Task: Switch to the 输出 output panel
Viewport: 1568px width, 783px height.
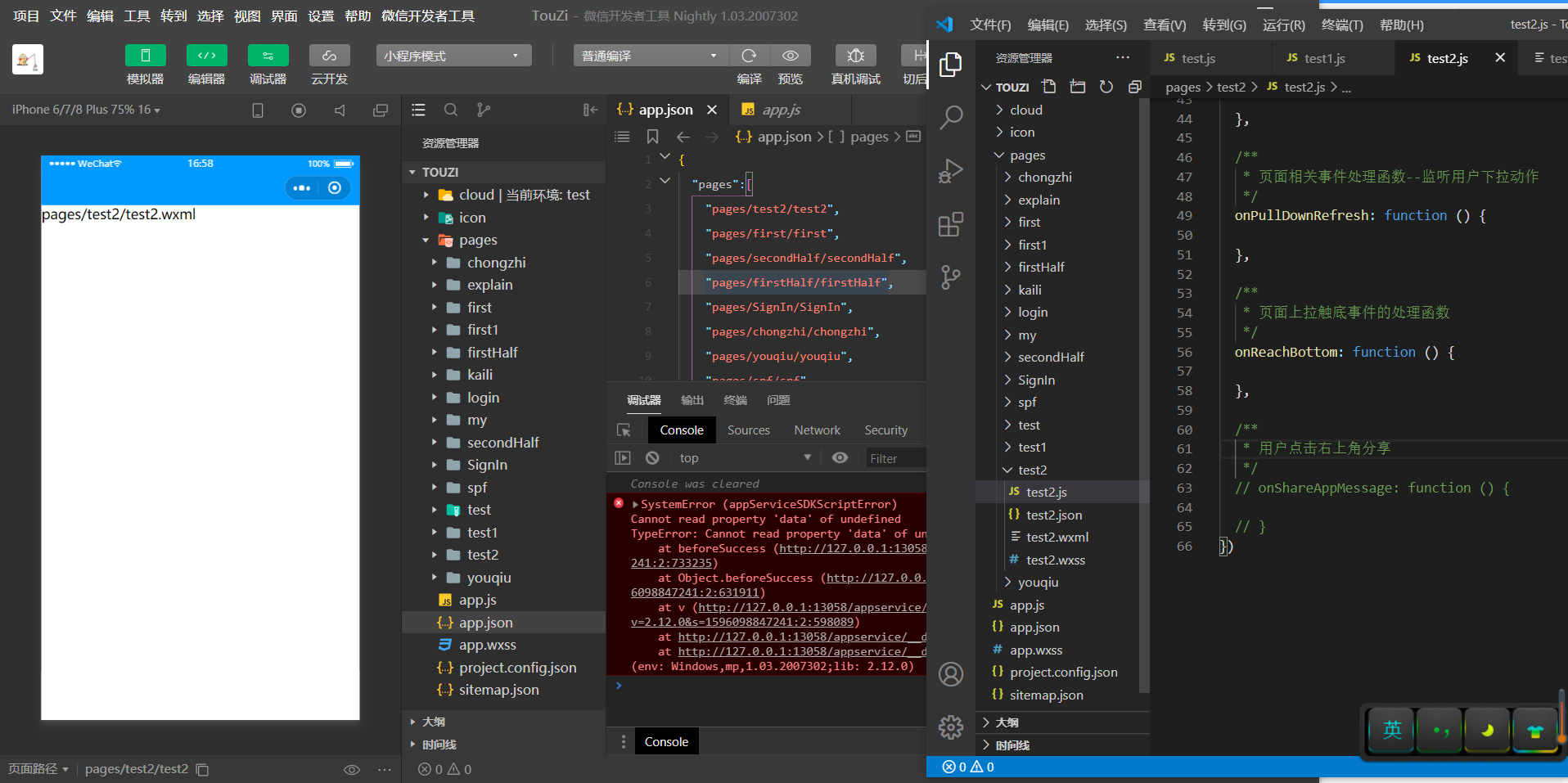Action: click(x=692, y=400)
